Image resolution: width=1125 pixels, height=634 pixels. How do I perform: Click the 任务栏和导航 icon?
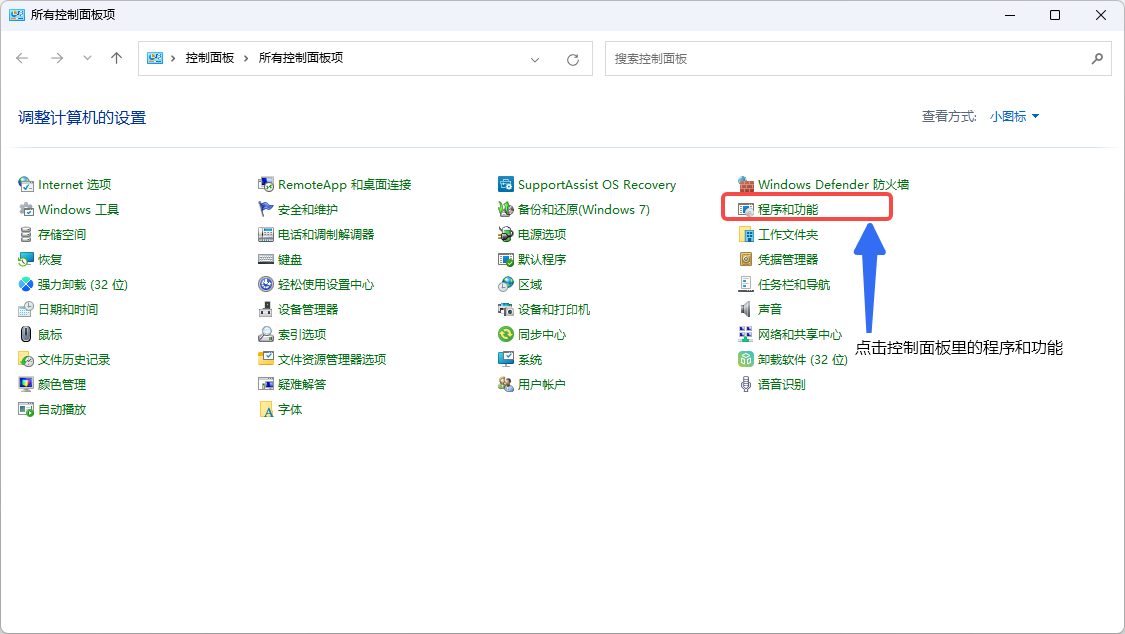[x=746, y=285]
